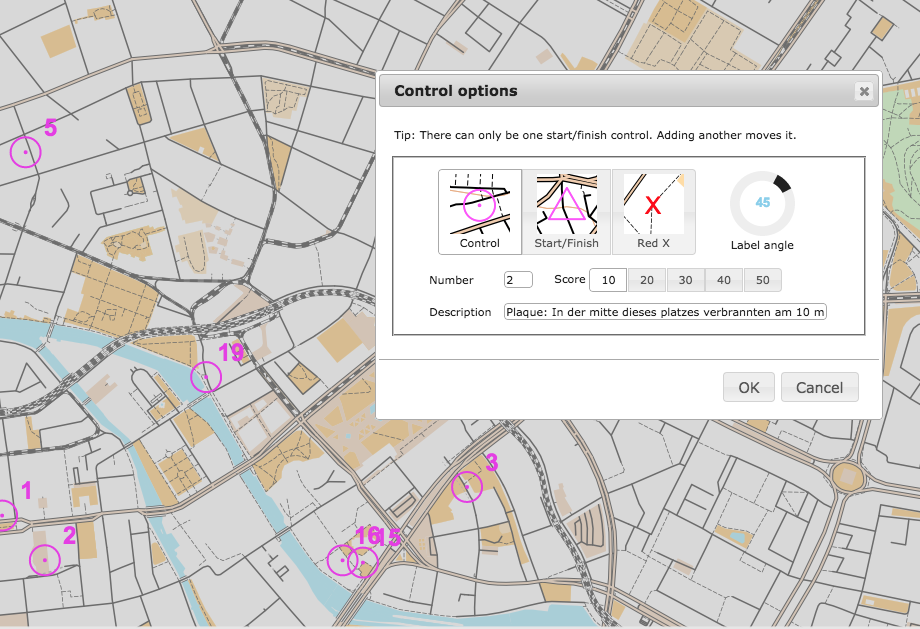Select control circle 3 on map
The width and height of the screenshot is (920, 629).
pyautogui.click(x=467, y=486)
